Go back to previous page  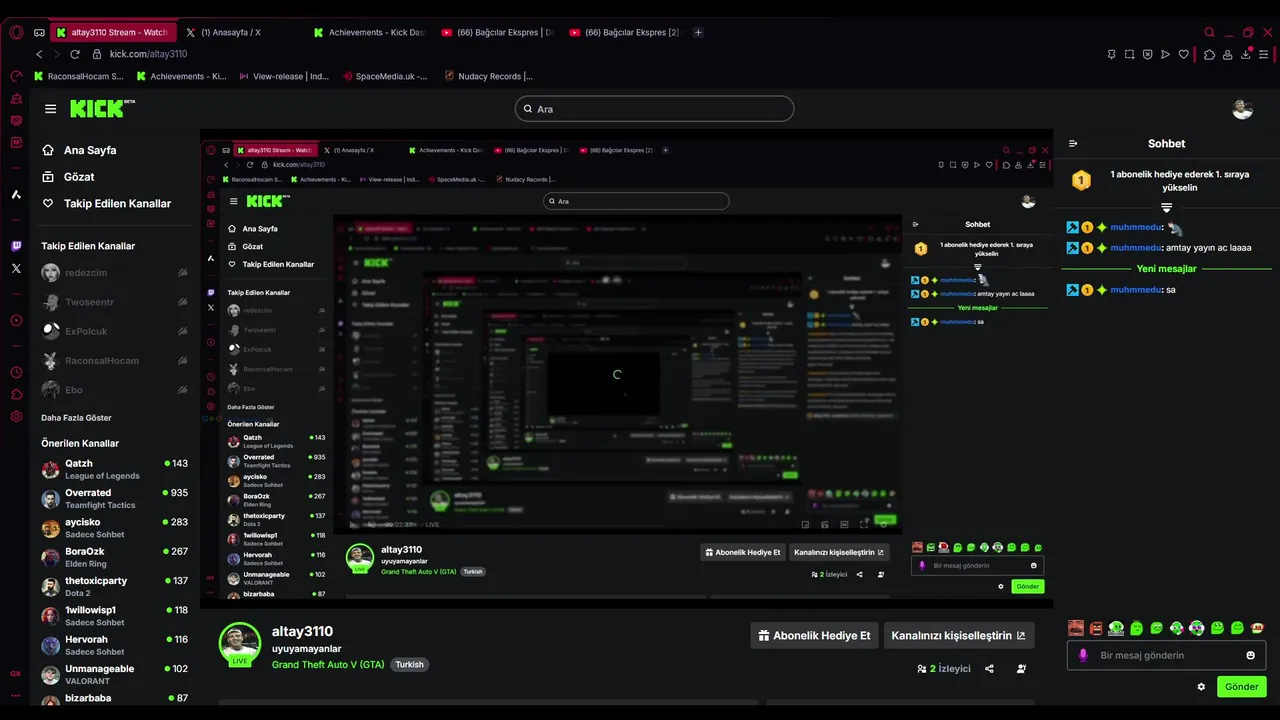40,54
